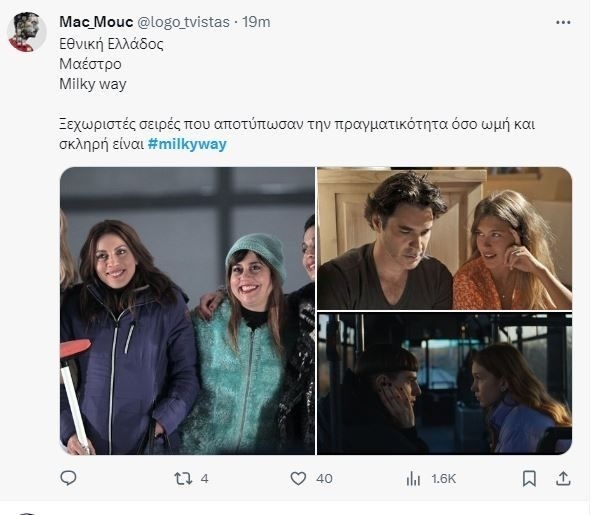This screenshot has height=515, width=606.
Task: Click the 1.6K views count
Action: (442, 479)
